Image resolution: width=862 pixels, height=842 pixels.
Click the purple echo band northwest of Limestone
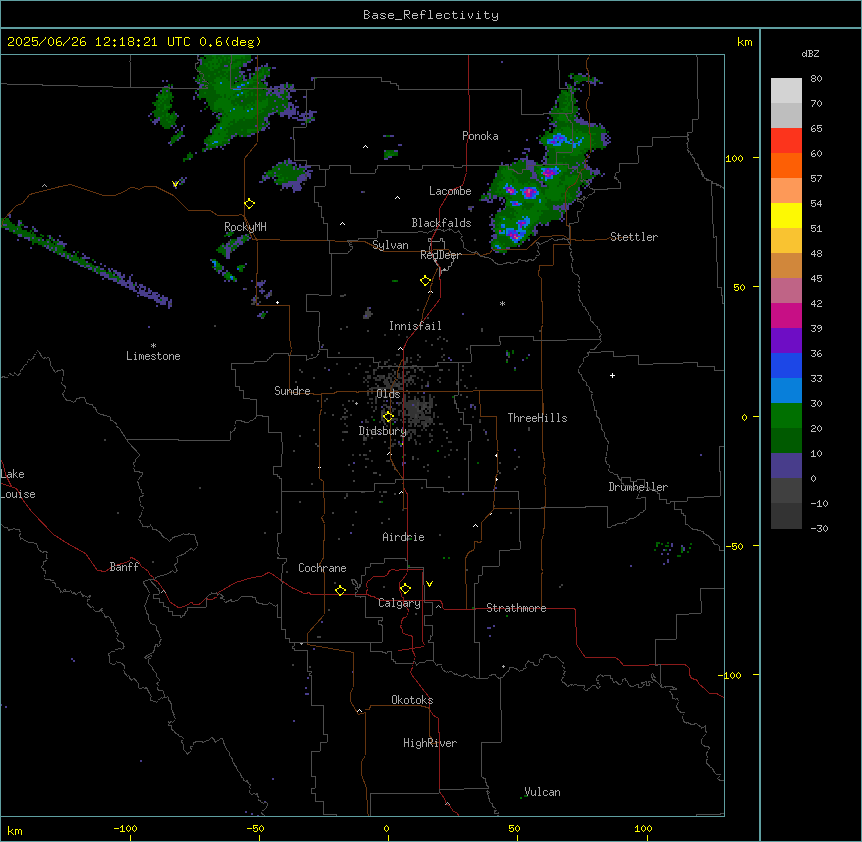tap(88, 263)
